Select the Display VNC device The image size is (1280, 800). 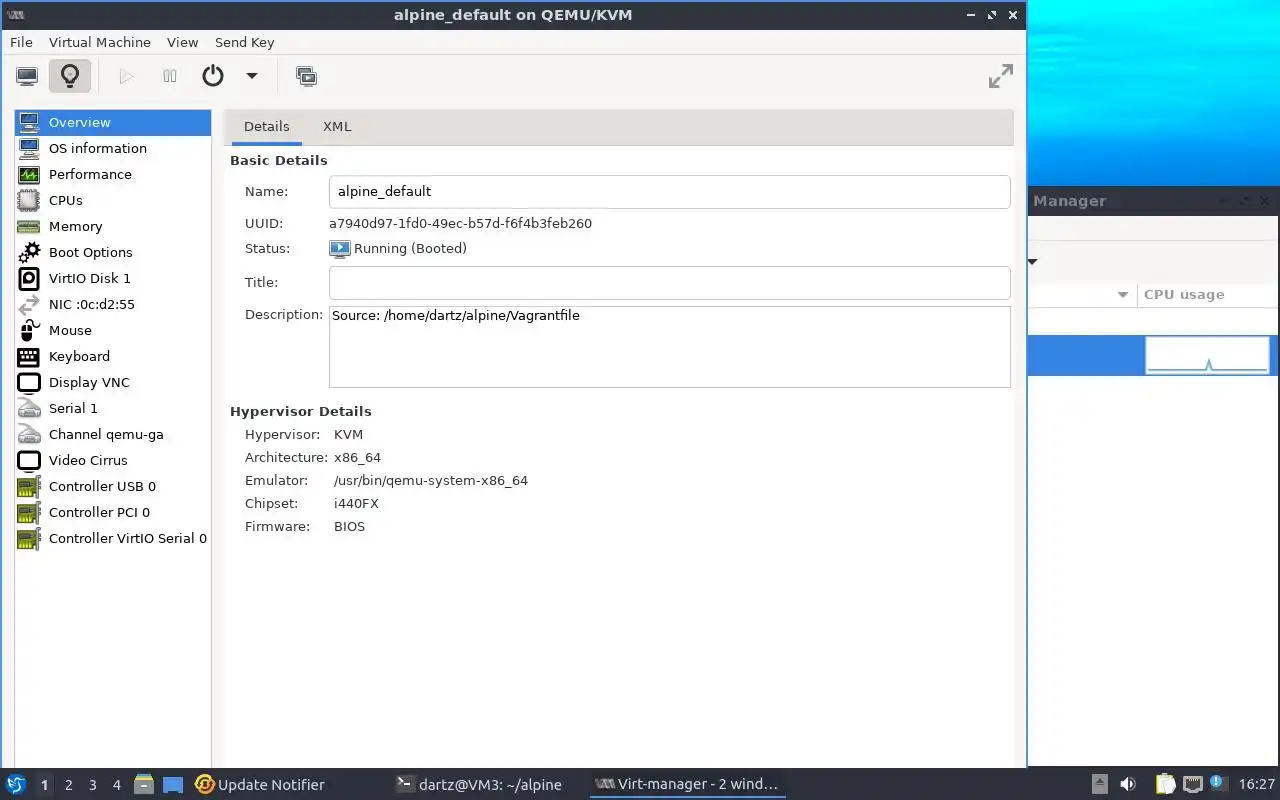tap(113, 382)
